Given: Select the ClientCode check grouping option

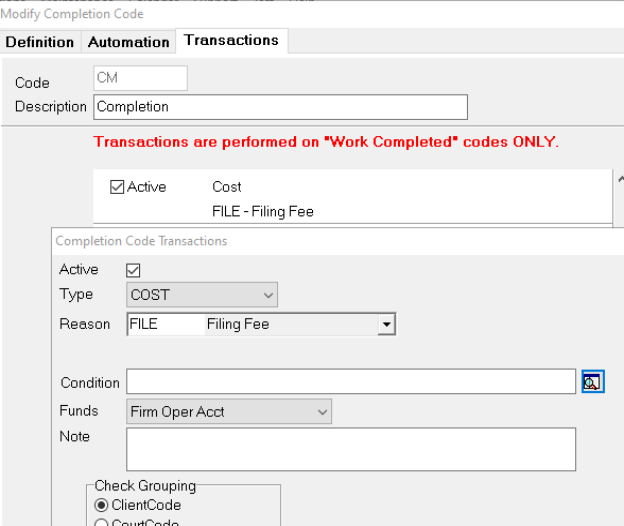Looking at the screenshot, I should coord(101,506).
